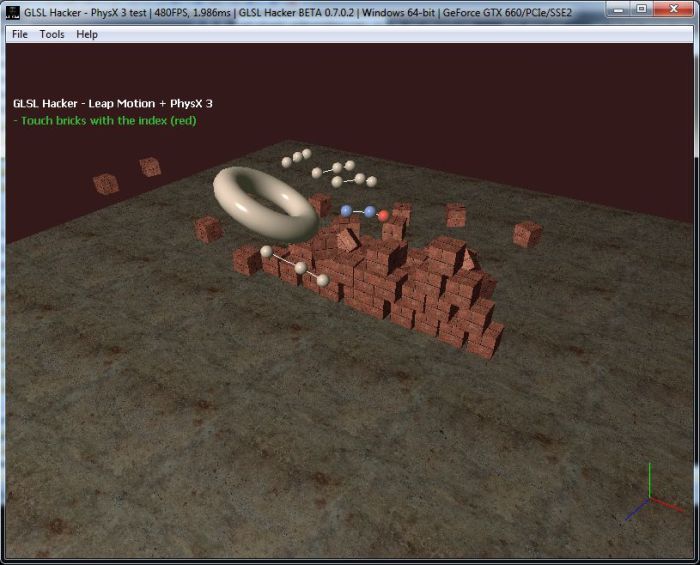700x565 pixels.
Task: Minimize the GLSL Hacker window
Action: click(618, 9)
